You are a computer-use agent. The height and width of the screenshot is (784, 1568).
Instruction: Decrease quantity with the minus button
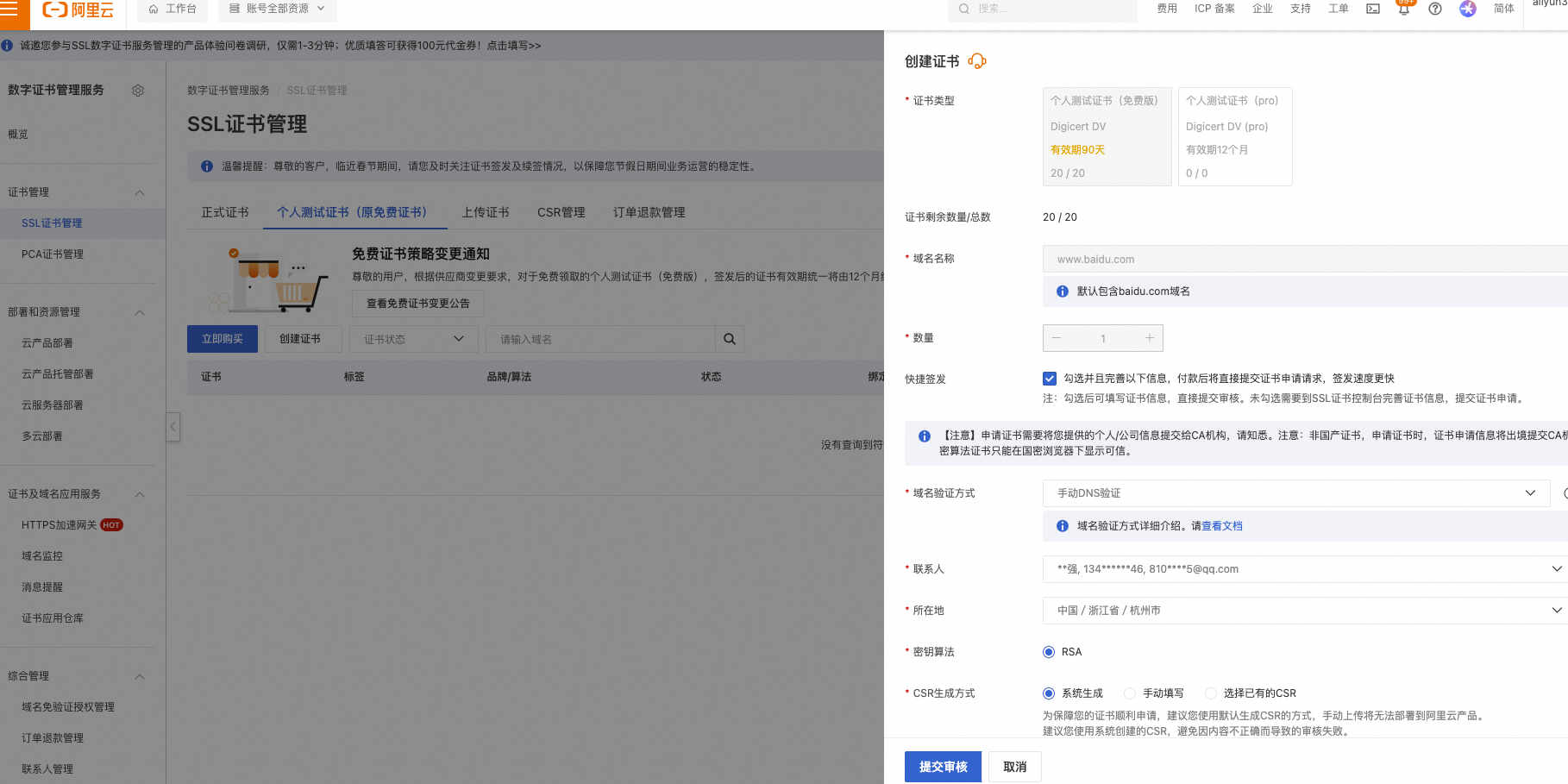tap(1057, 338)
